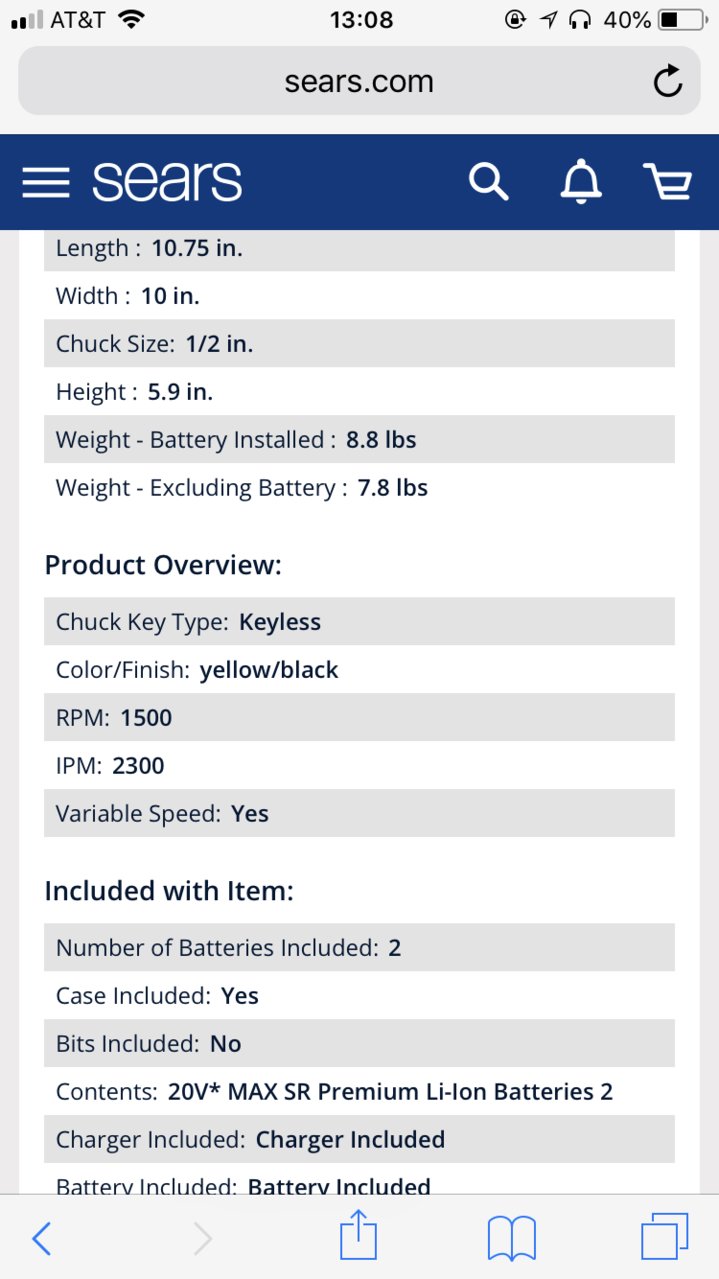This screenshot has height=1279, width=719.
Task: View the shopping cart icon
Action: click(667, 182)
